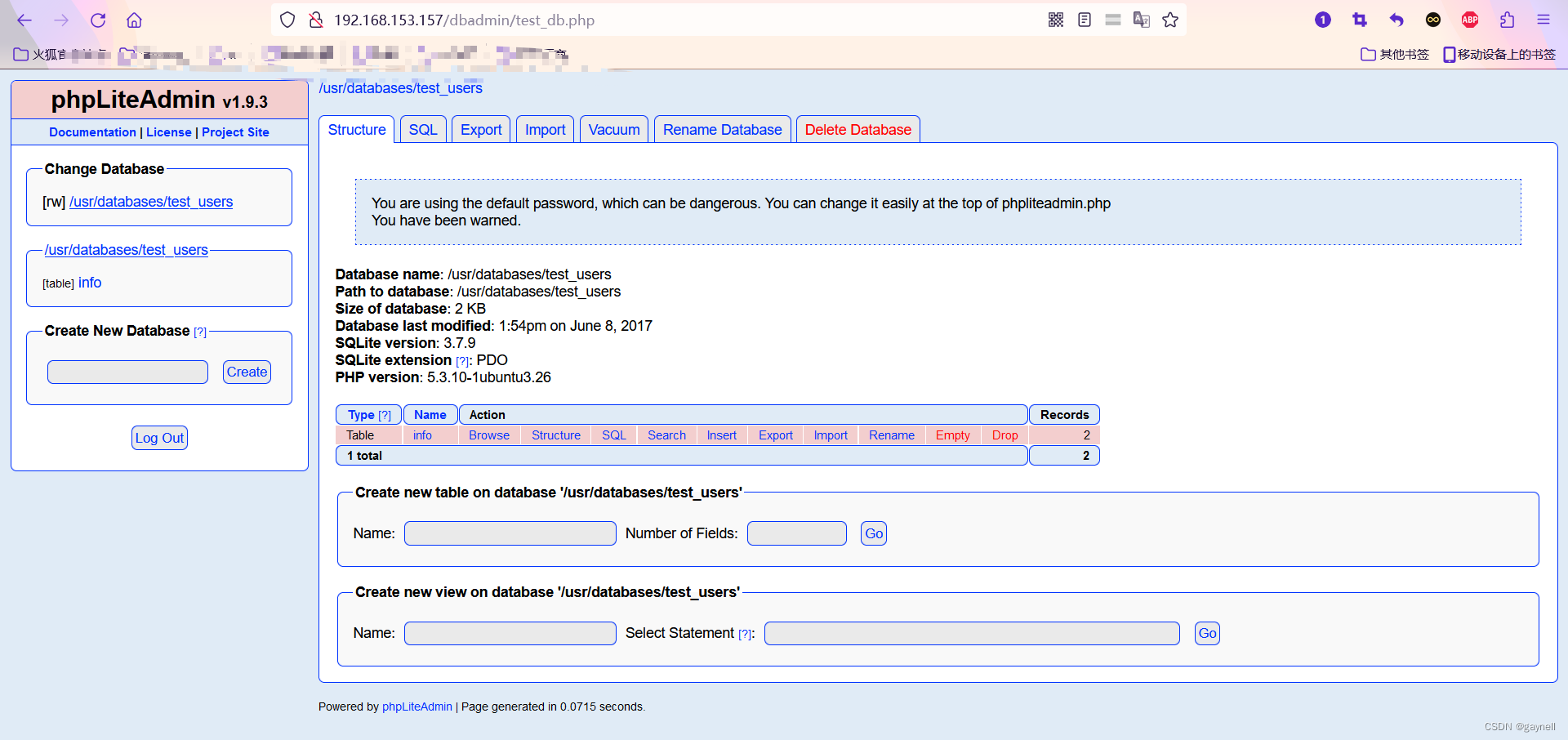Viewport: 1568px width, 740px height.
Task: Click the shield tracking protection icon
Action: pyautogui.click(x=287, y=20)
